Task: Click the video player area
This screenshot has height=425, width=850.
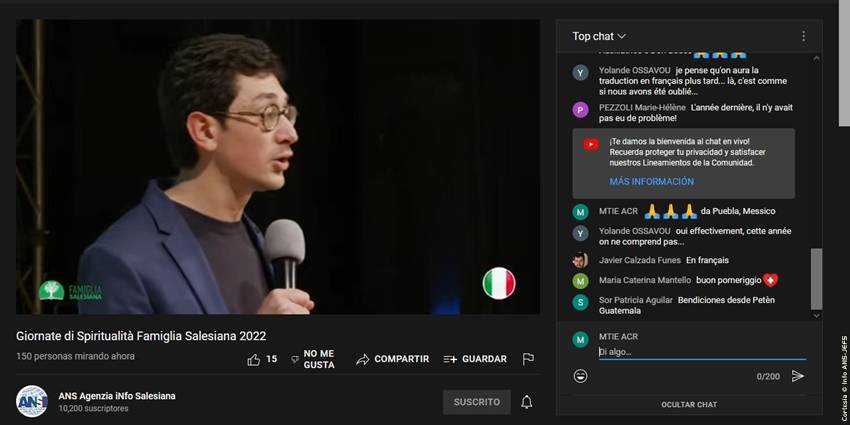Action: click(x=278, y=167)
